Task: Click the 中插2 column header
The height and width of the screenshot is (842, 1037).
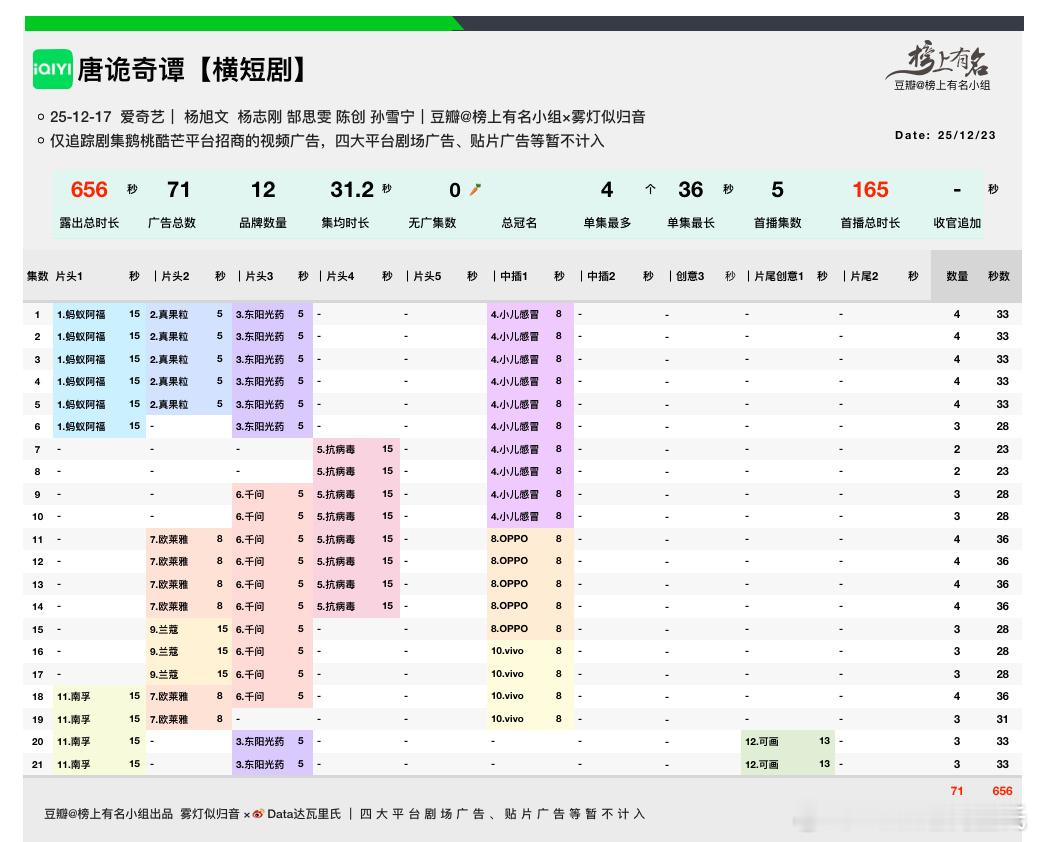Action: [x=601, y=276]
